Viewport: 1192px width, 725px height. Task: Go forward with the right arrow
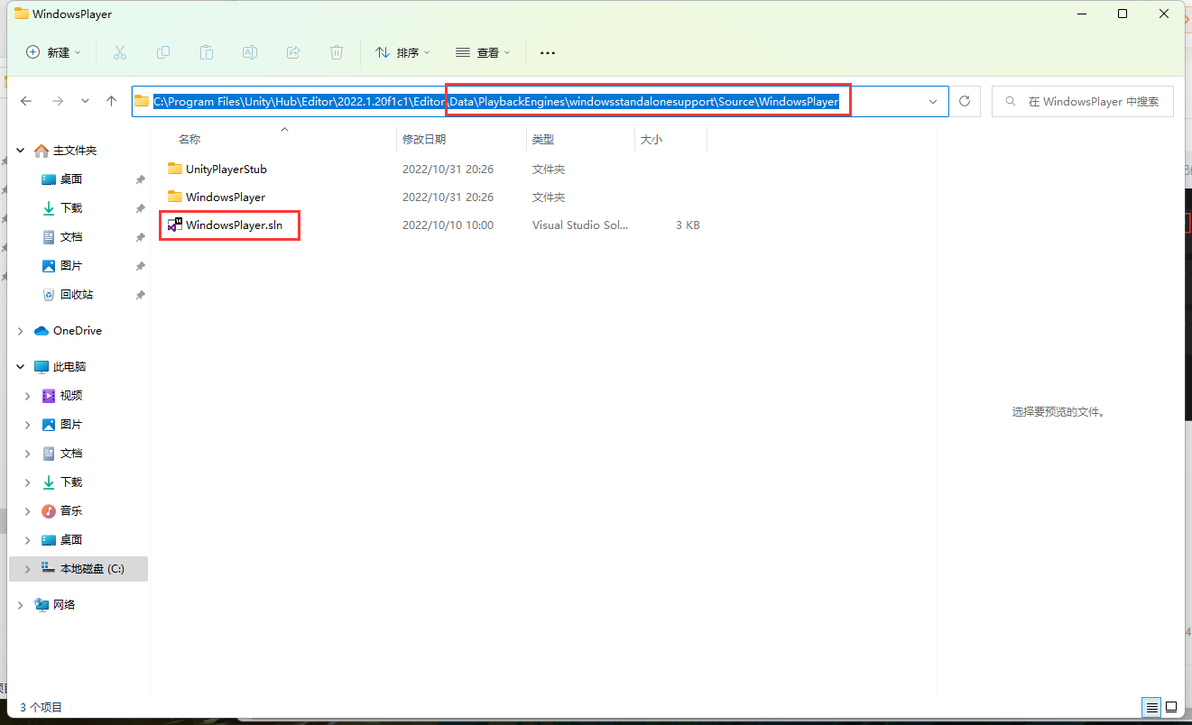point(58,101)
